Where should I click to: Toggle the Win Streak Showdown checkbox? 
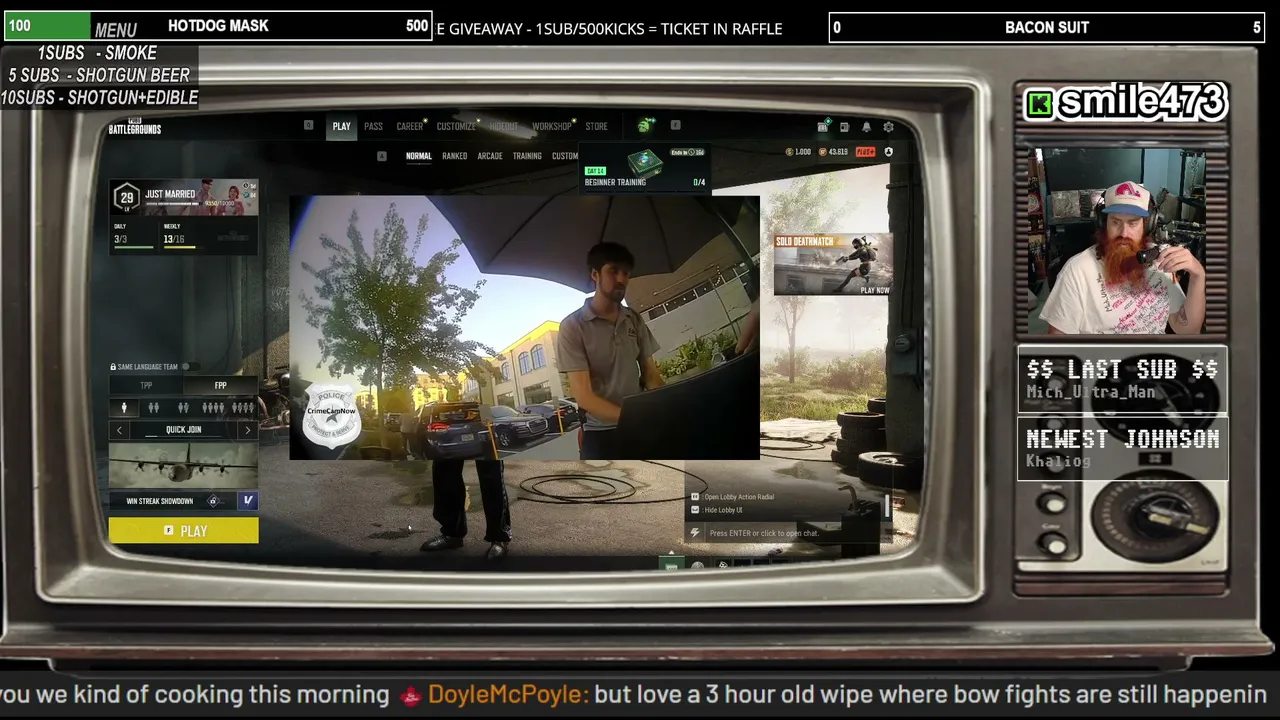(x=248, y=501)
